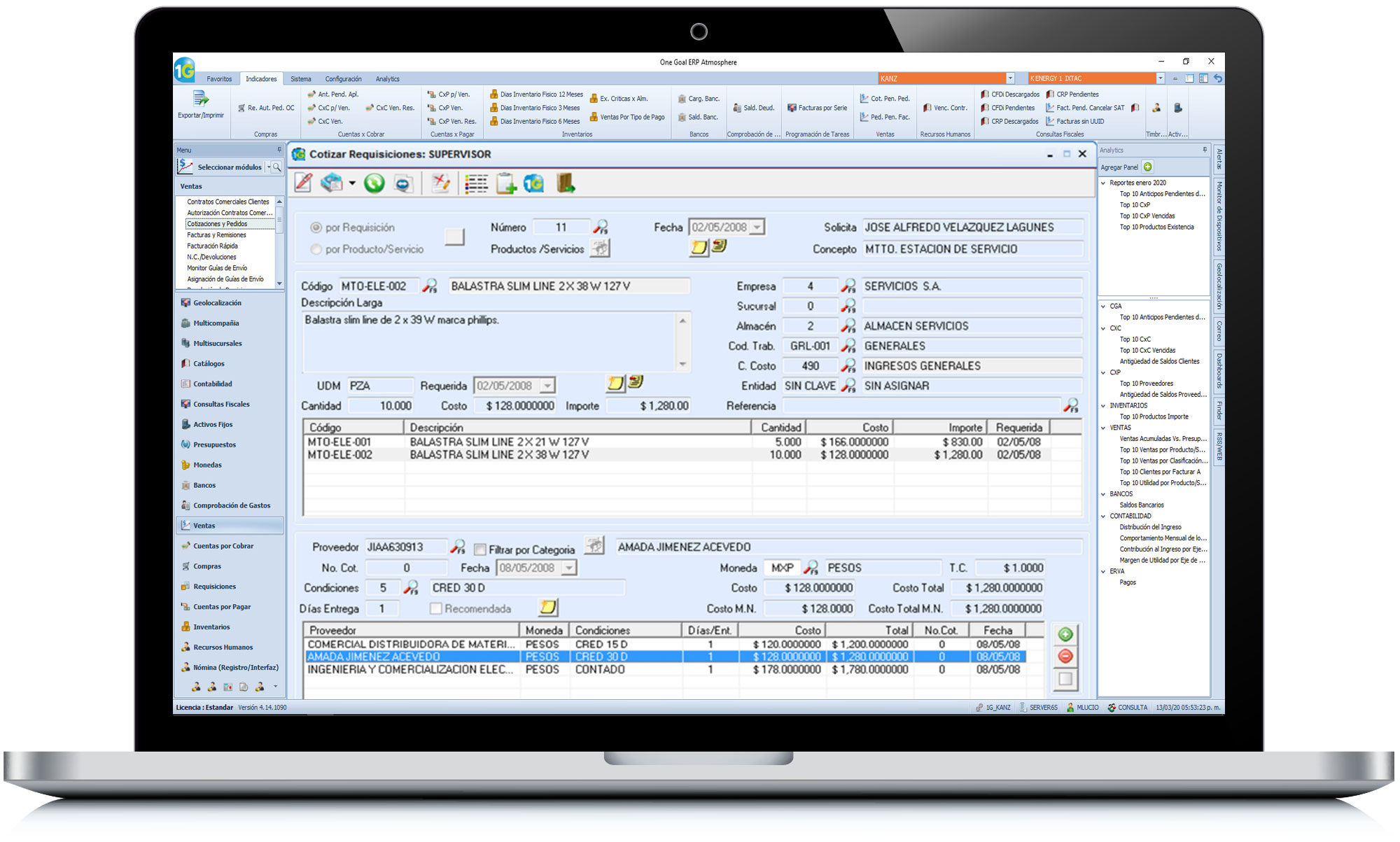Toggle Filtrar por Categoría checkbox
This screenshot has height=842, width=1400.
coord(480,549)
